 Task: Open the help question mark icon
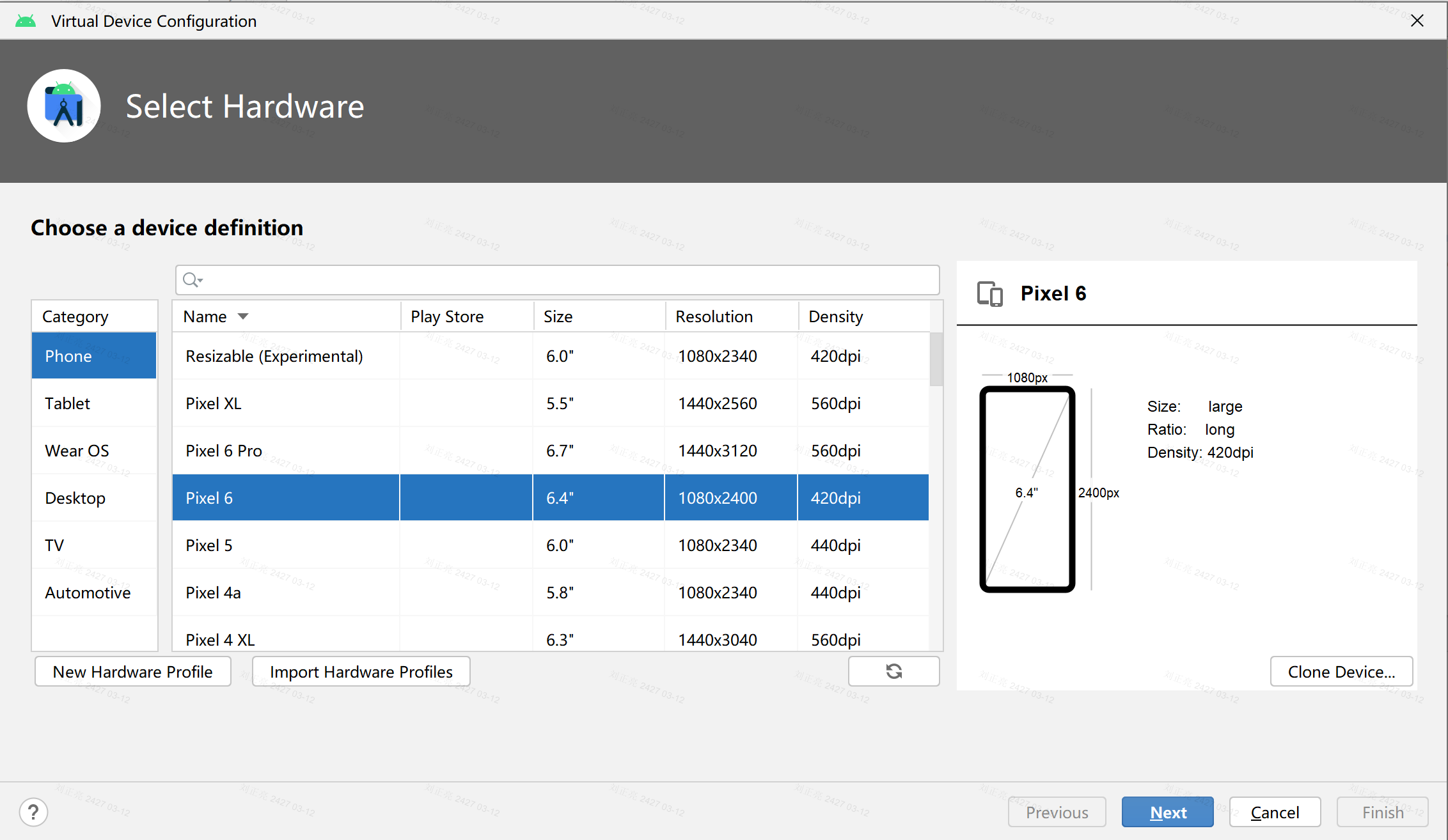pos(33,812)
